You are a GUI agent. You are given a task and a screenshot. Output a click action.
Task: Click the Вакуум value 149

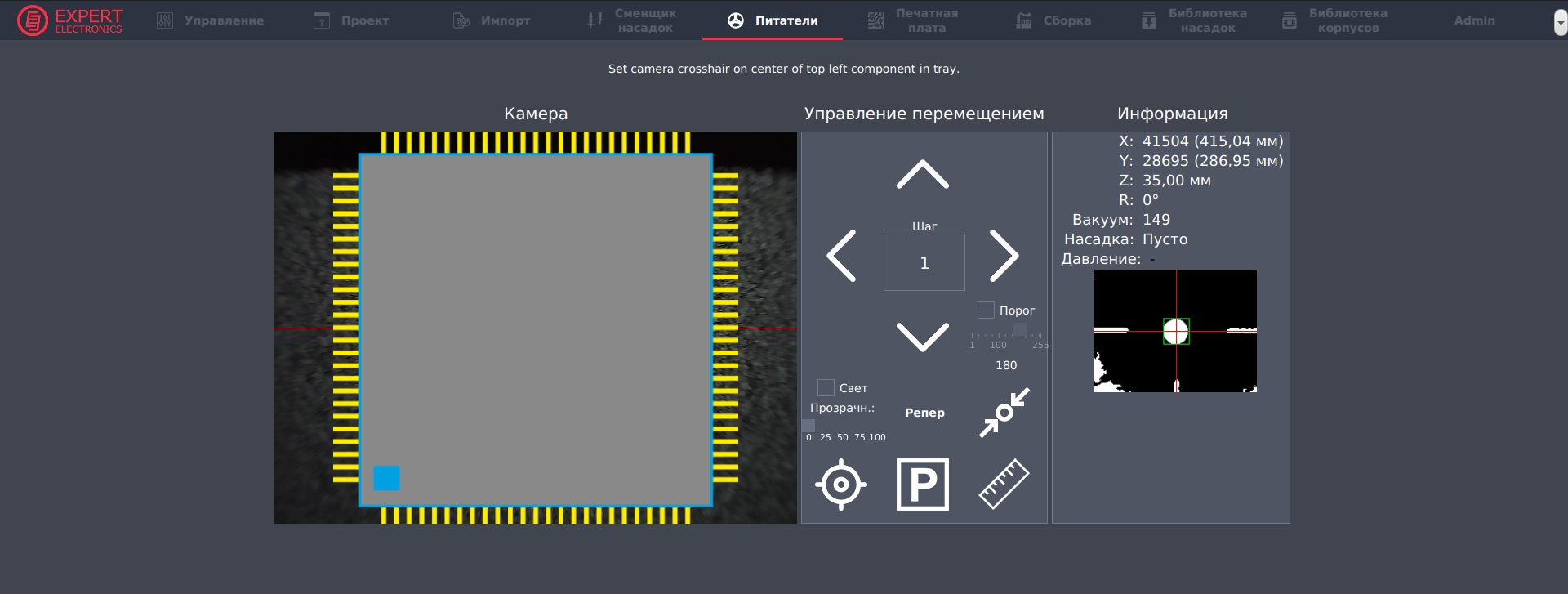click(1156, 220)
